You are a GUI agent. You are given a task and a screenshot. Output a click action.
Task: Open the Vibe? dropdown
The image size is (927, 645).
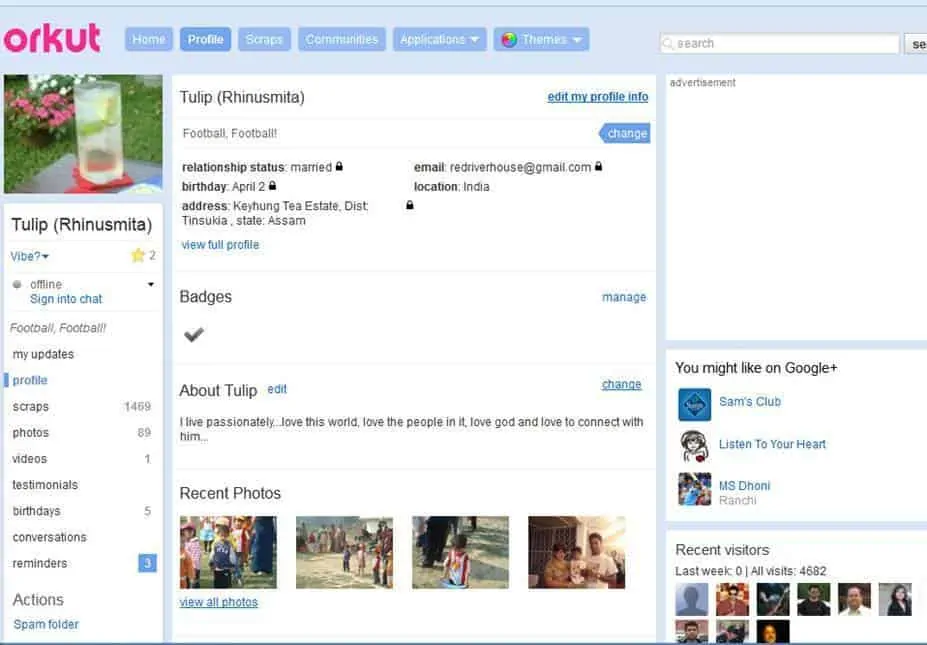pyautogui.click(x=30, y=257)
